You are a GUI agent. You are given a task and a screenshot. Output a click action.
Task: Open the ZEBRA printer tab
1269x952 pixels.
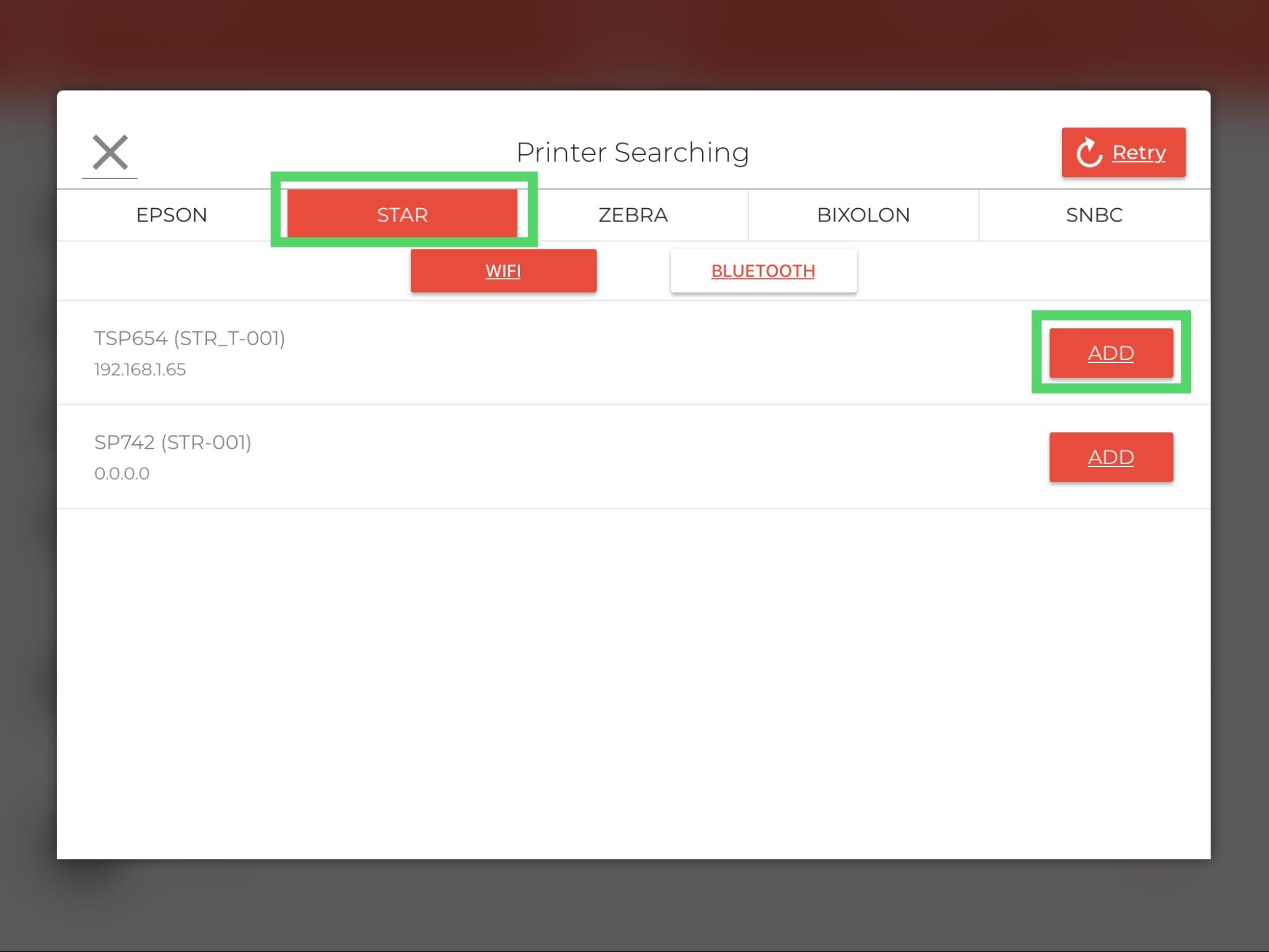click(x=632, y=215)
